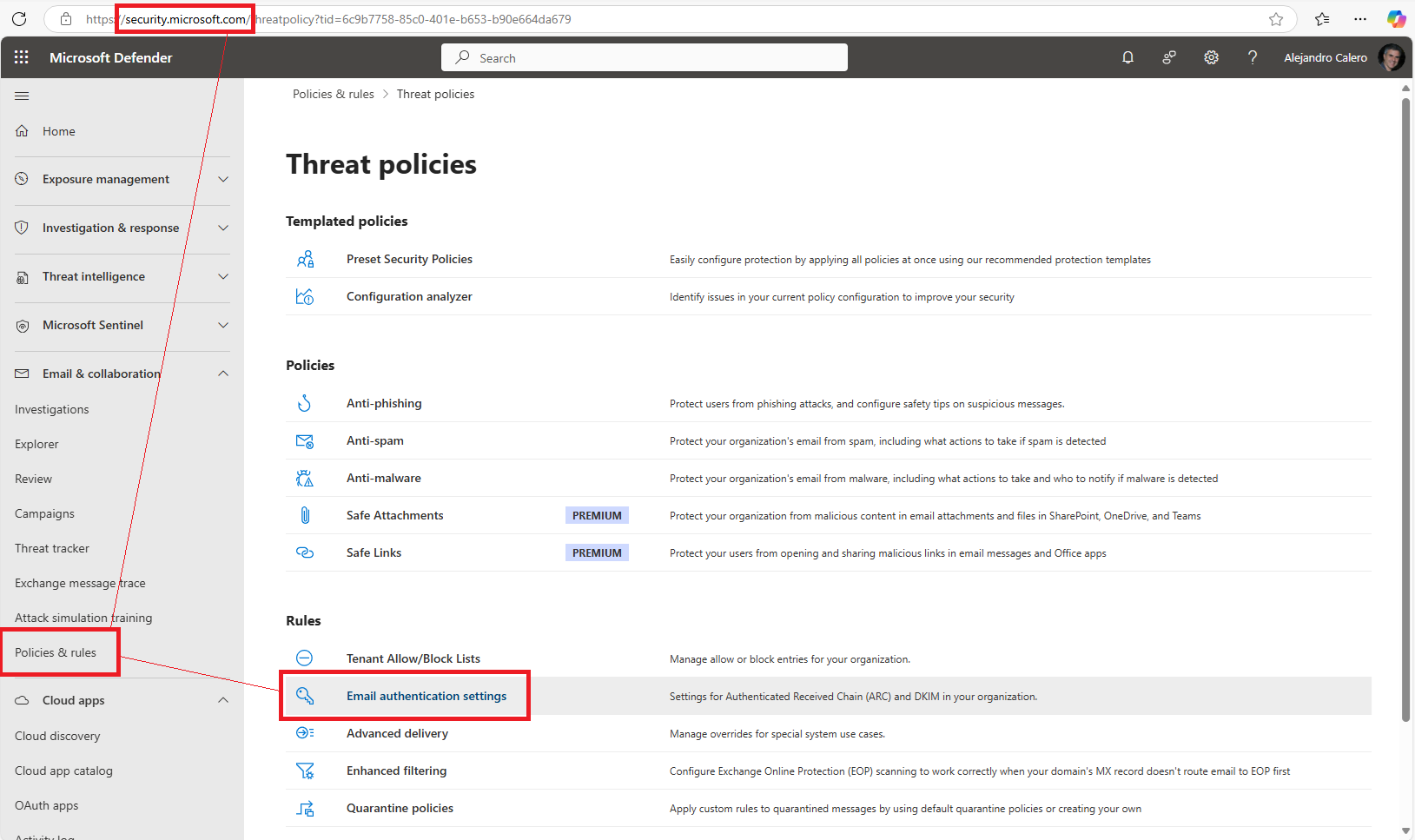1415x840 pixels.
Task: Open Tenant Allow/Block Lists link
Action: 413,658
